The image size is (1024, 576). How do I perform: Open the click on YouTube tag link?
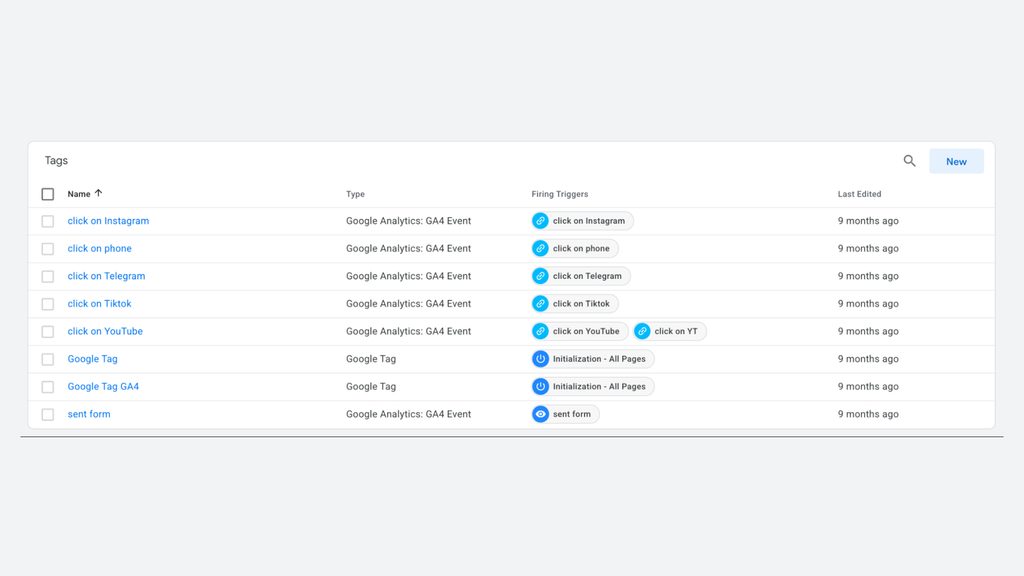(x=105, y=331)
